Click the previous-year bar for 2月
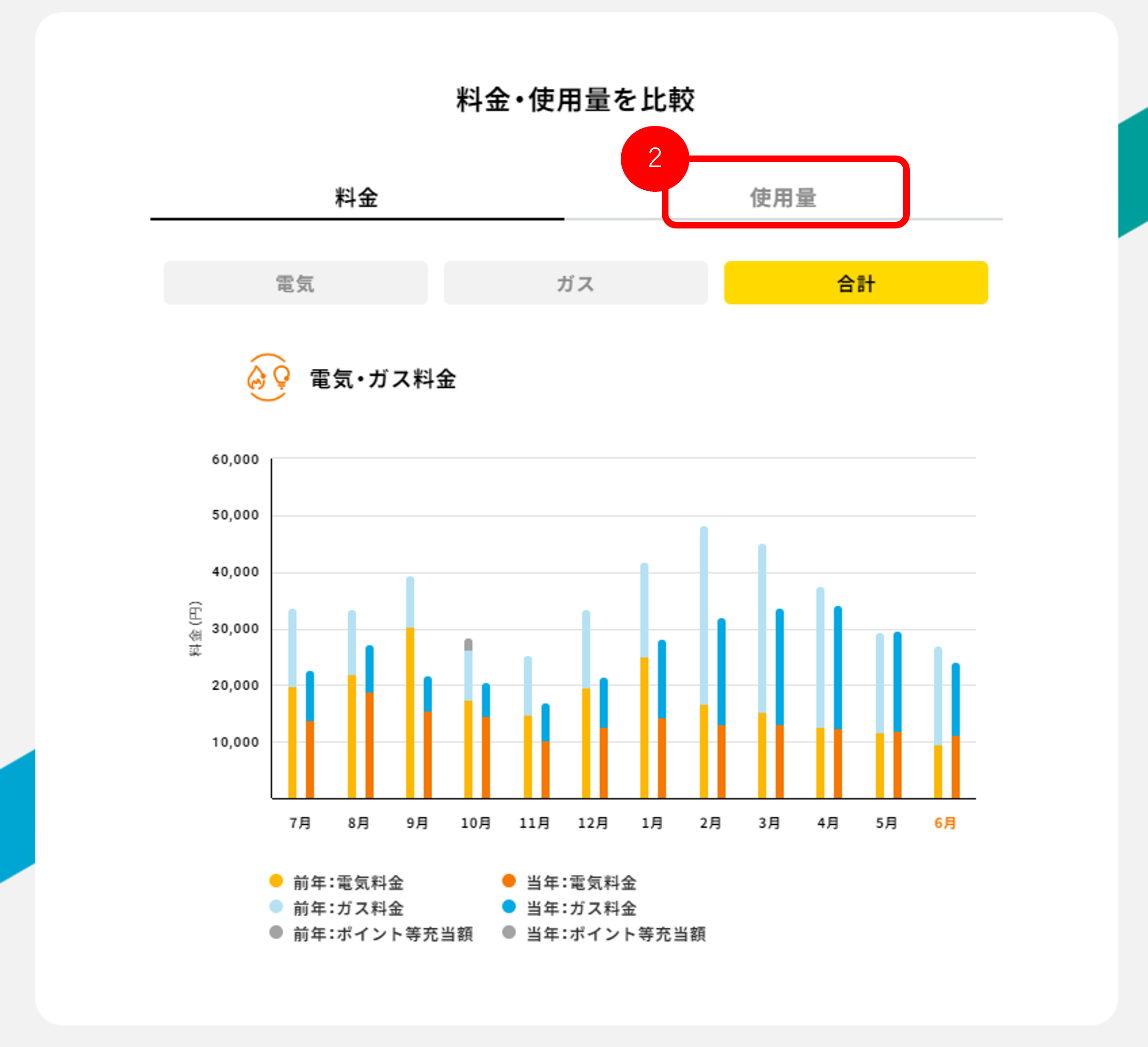The width and height of the screenshot is (1148, 1047). [x=704, y=662]
